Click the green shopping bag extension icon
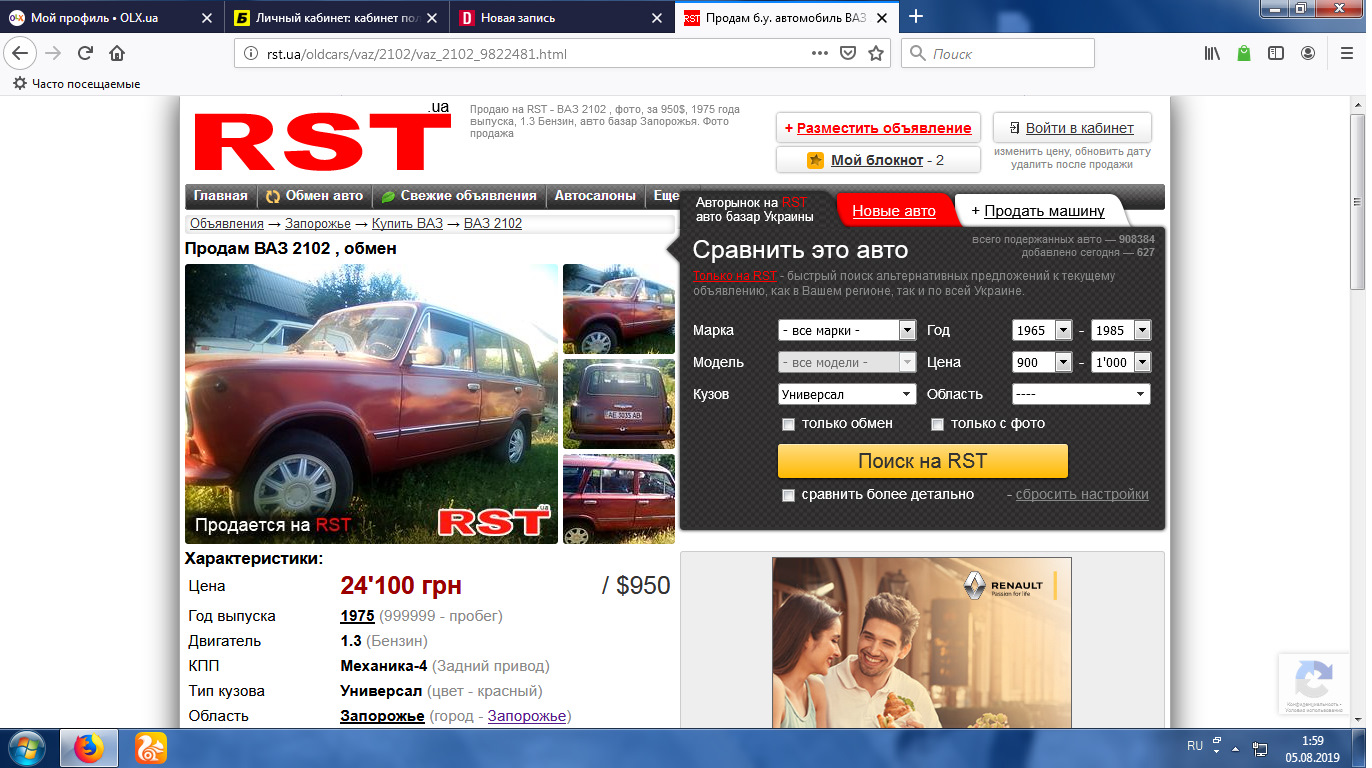Viewport: 1372px width, 768px height. [x=1244, y=54]
